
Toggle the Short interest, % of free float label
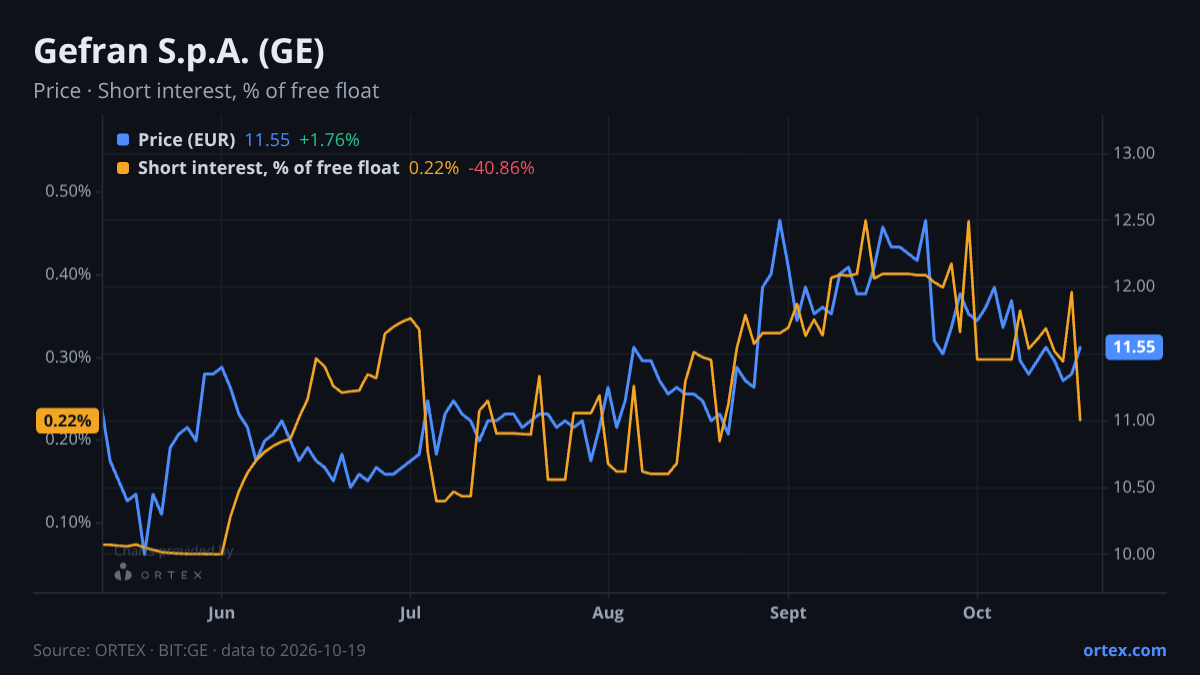point(268,168)
